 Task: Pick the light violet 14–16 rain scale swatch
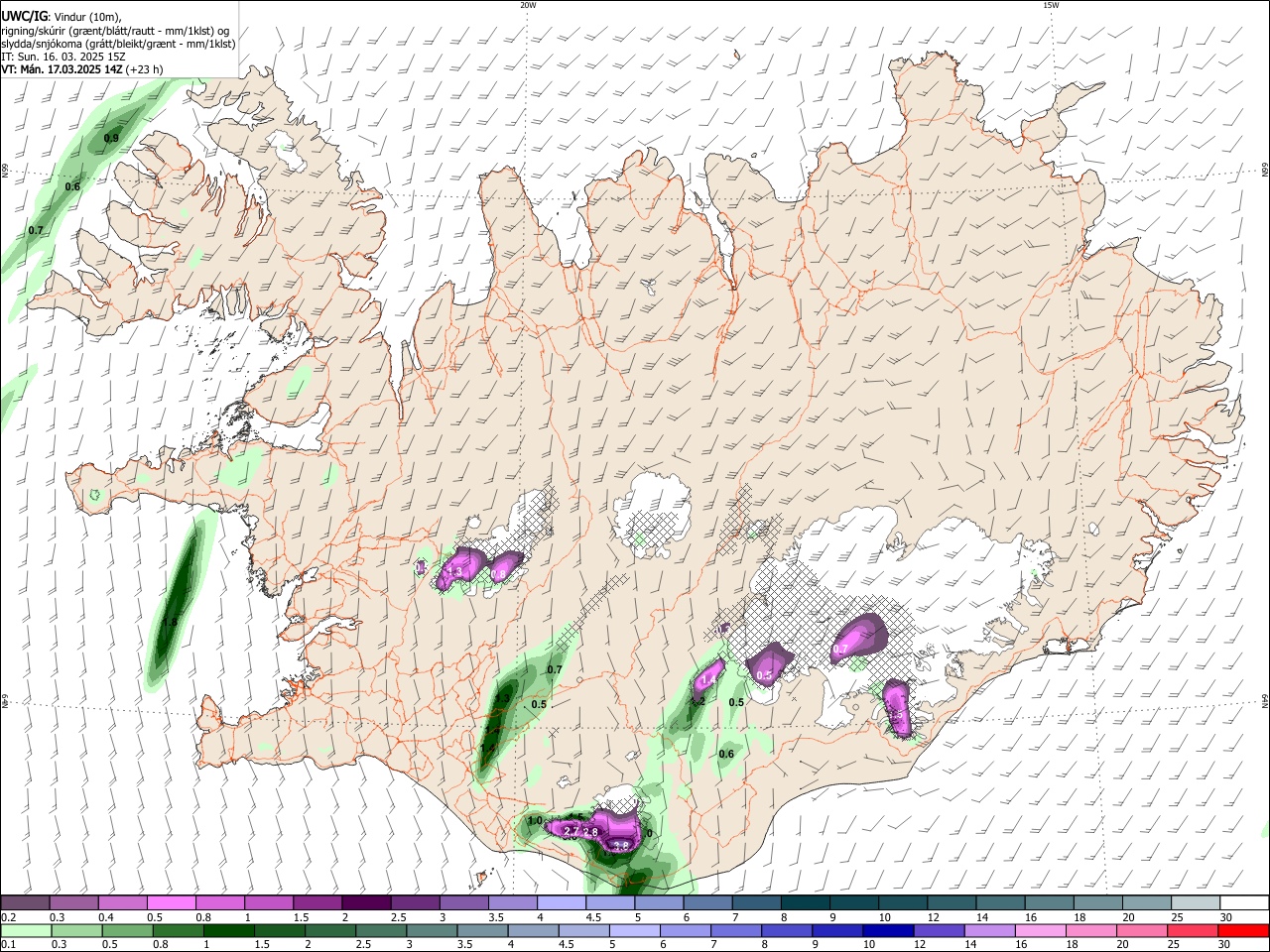point(990,930)
